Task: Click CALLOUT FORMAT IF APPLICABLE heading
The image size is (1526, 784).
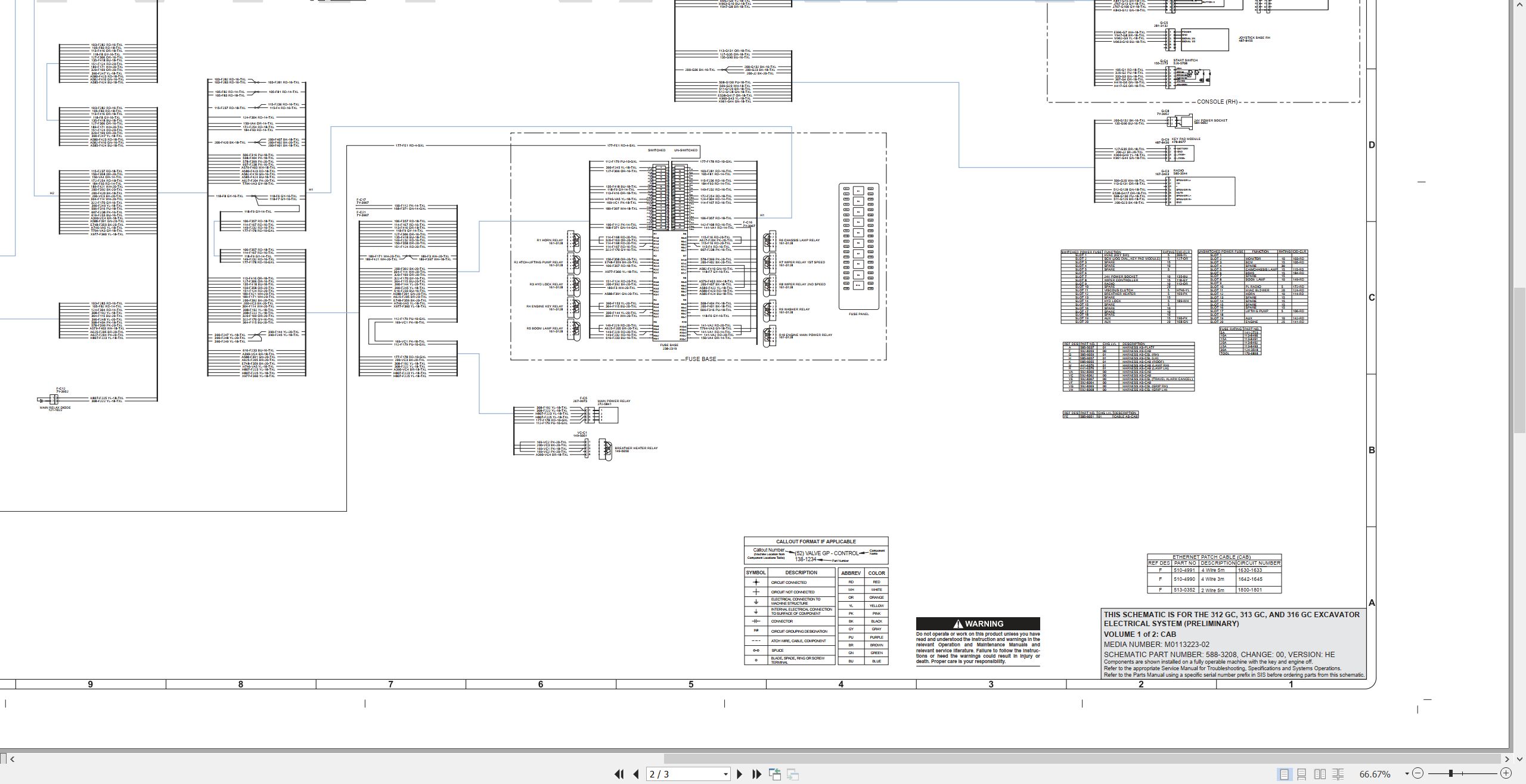Action: (815, 542)
